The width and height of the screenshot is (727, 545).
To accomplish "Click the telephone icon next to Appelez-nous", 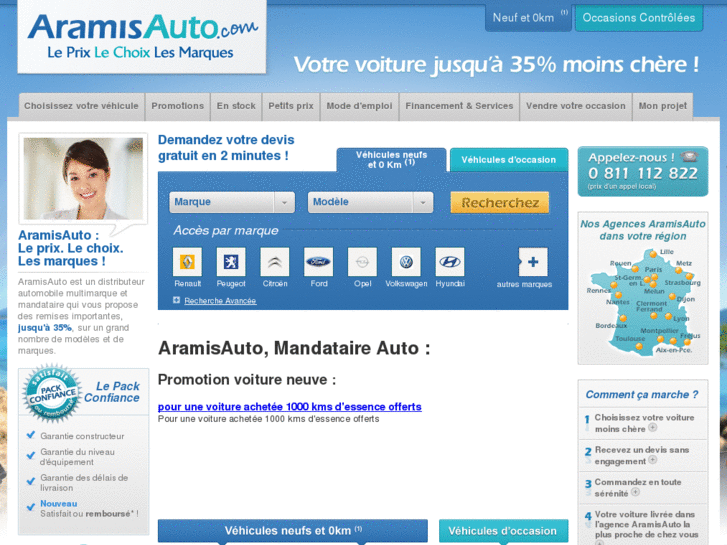I will (x=689, y=156).
